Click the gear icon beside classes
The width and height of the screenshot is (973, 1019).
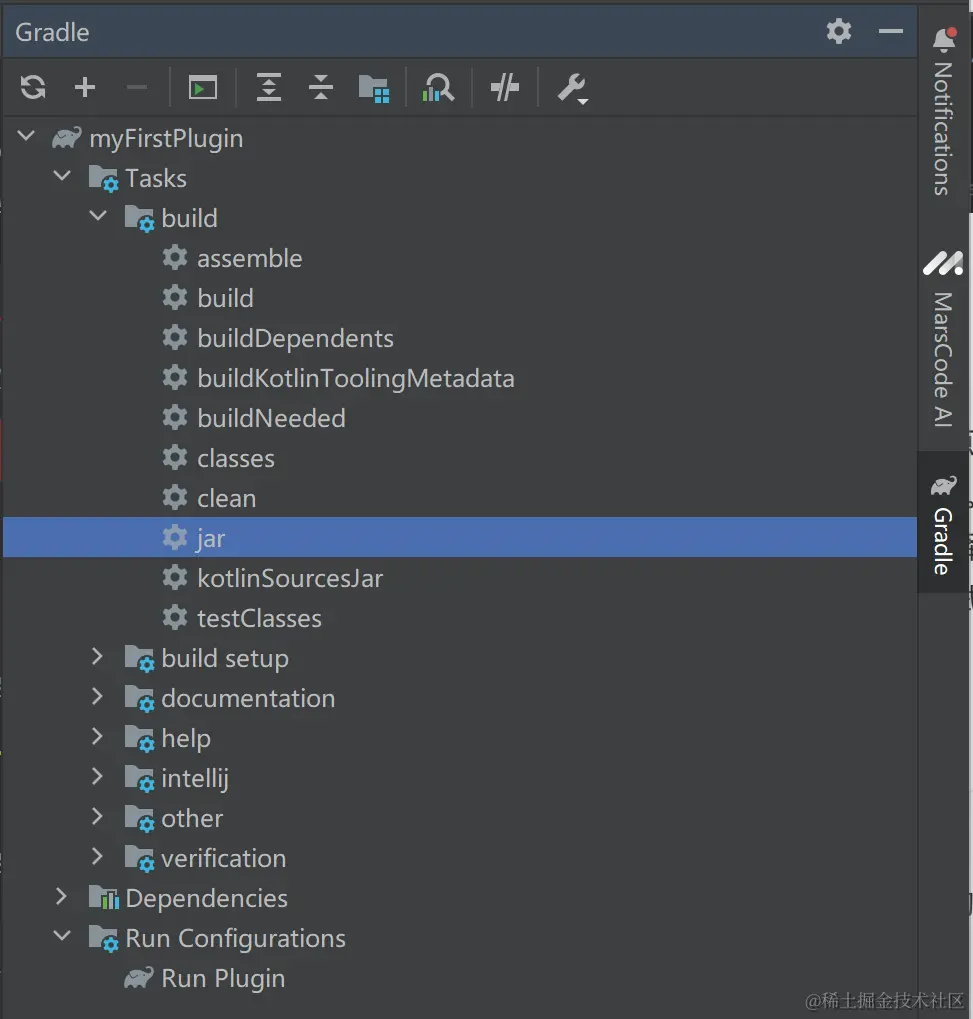tap(175, 458)
